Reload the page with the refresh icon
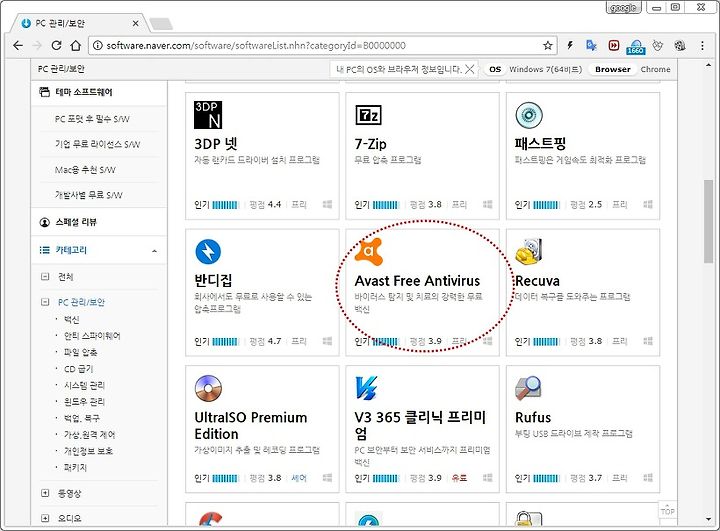 [56, 45]
